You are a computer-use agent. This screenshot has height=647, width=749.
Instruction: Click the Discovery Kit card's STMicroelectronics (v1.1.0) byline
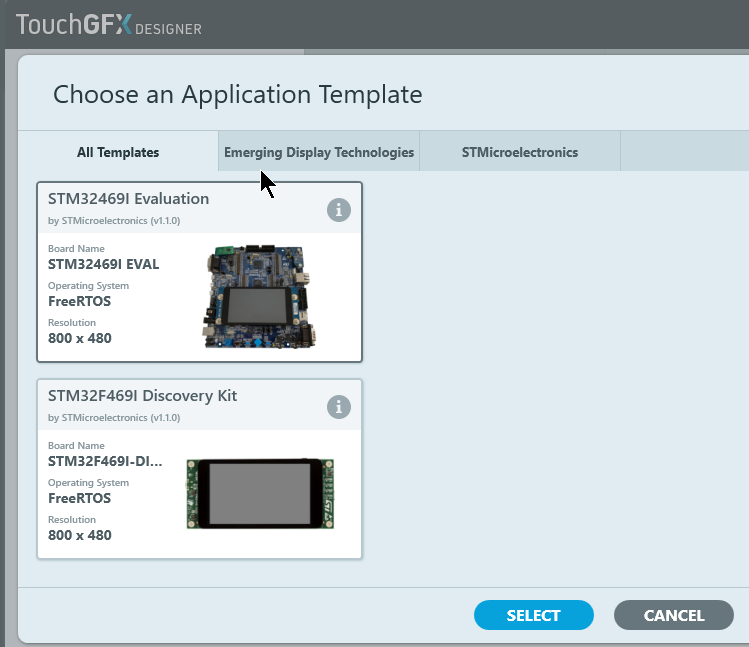click(114, 418)
